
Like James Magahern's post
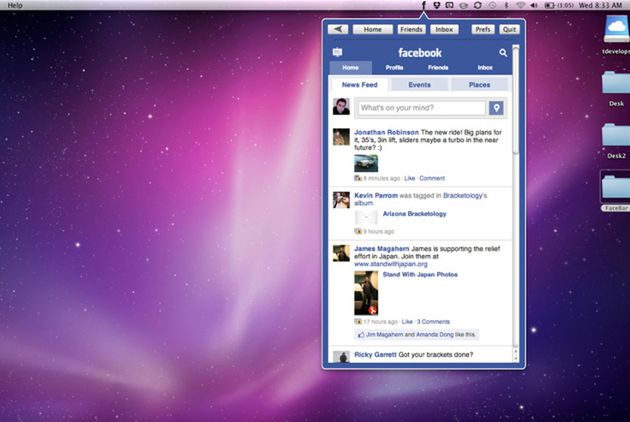(x=407, y=322)
